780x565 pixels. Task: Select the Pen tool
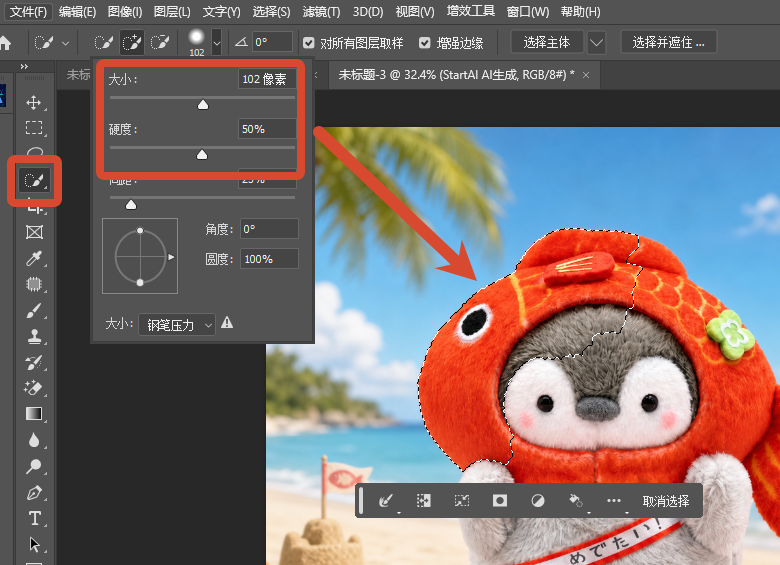34,493
